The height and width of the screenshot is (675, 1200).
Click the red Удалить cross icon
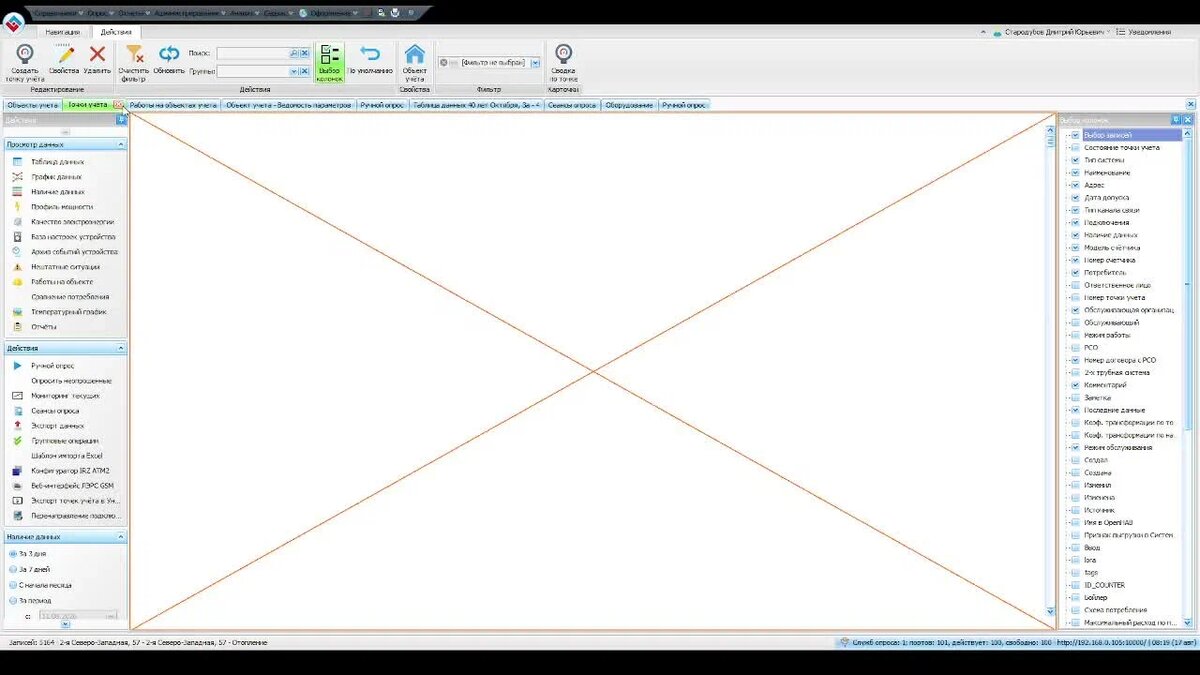[97, 55]
